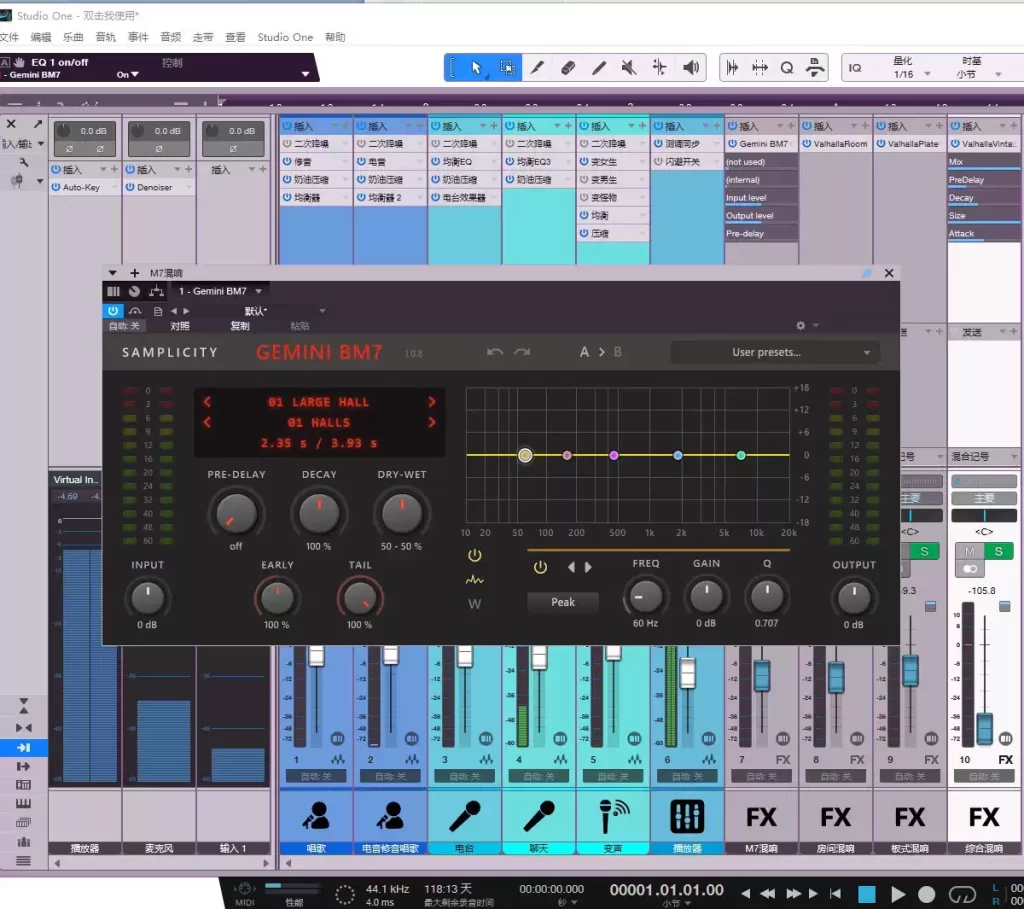Select the listen speaker tool
This screenshot has height=909, width=1024.
pos(690,67)
